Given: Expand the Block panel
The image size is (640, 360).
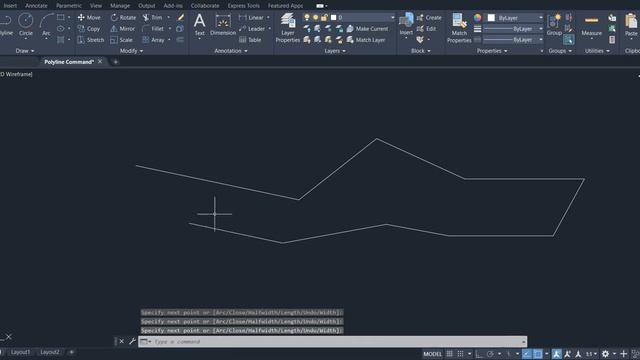Looking at the screenshot, I should coord(420,51).
